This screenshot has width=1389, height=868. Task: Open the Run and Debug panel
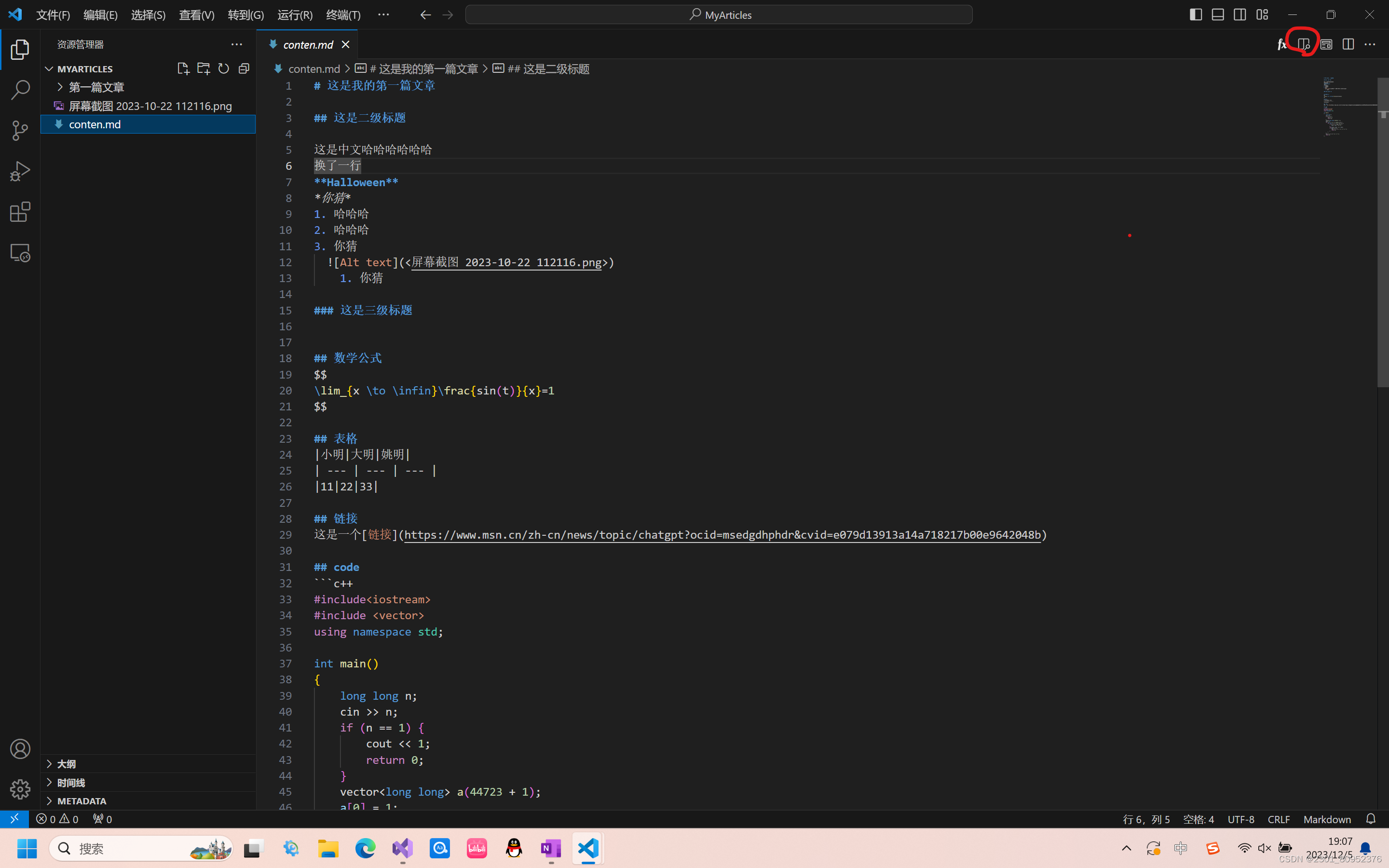click(21, 171)
